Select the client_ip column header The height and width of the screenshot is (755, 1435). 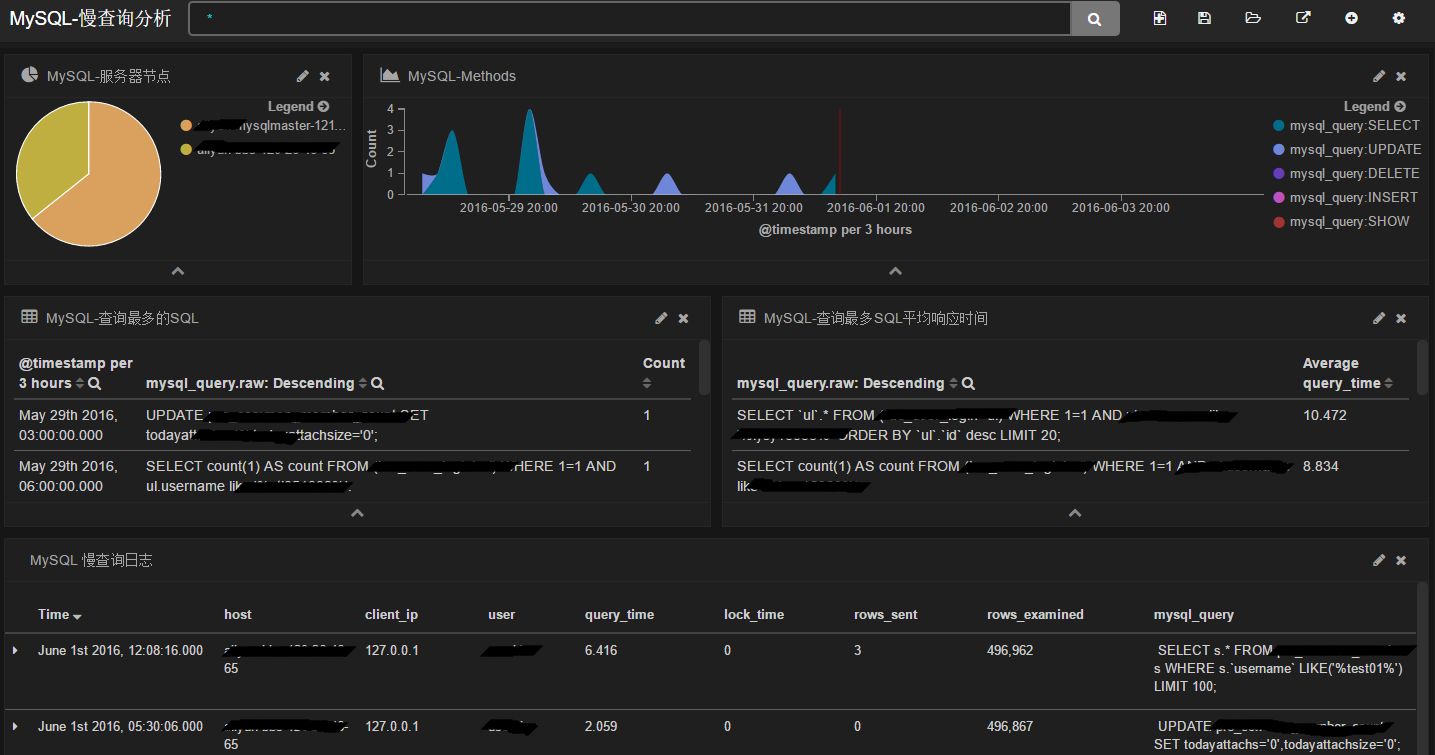pyautogui.click(x=391, y=615)
